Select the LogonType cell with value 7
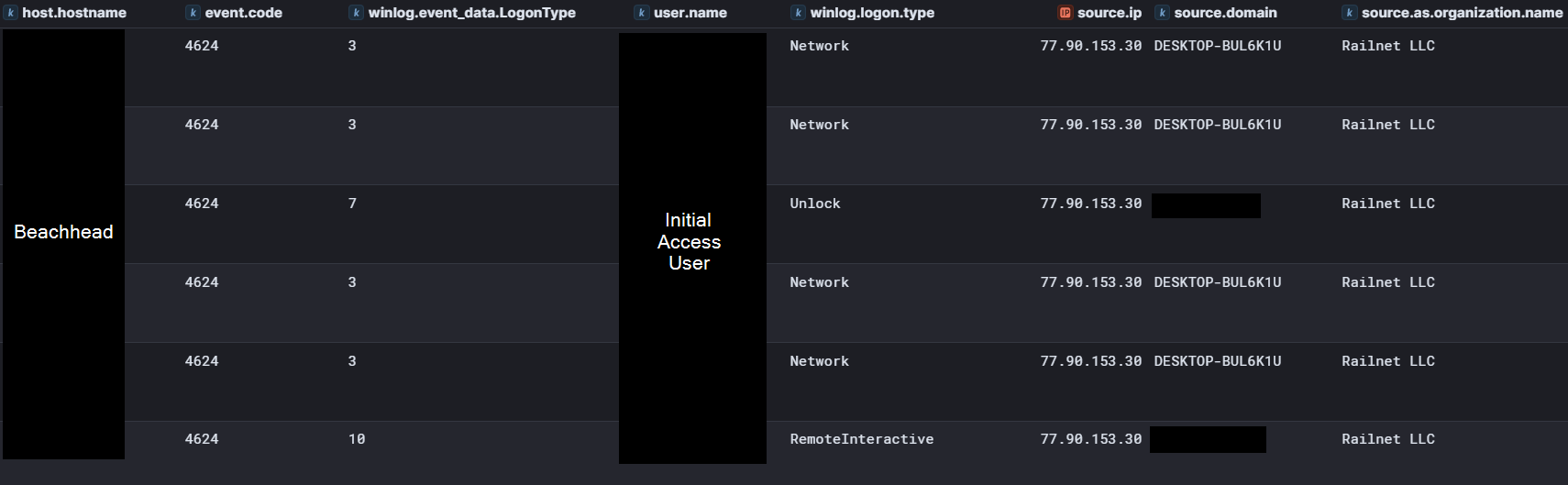Screen dimensions: 1568x485 [352, 204]
